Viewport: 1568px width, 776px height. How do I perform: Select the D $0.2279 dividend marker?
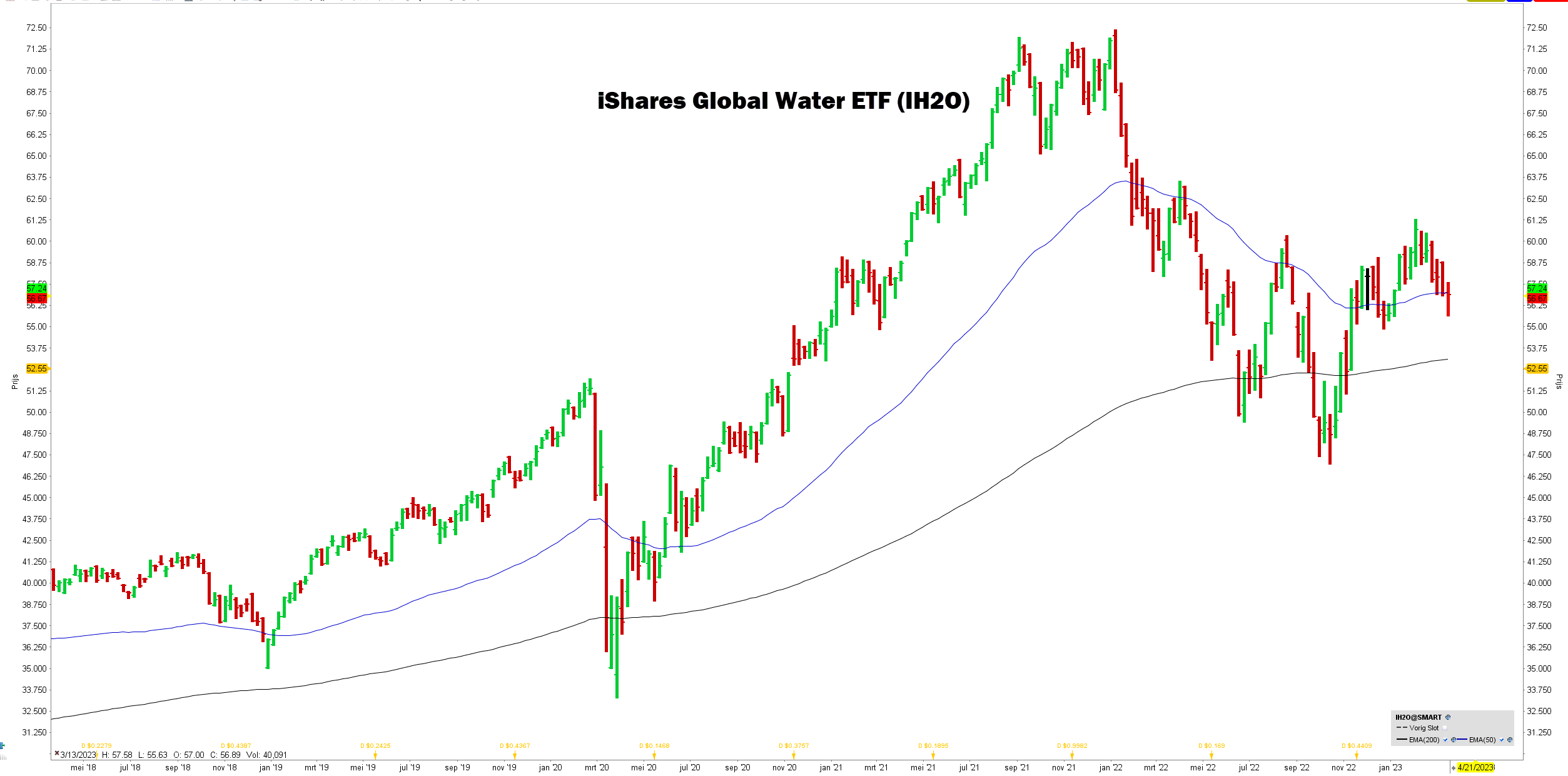click(x=96, y=746)
